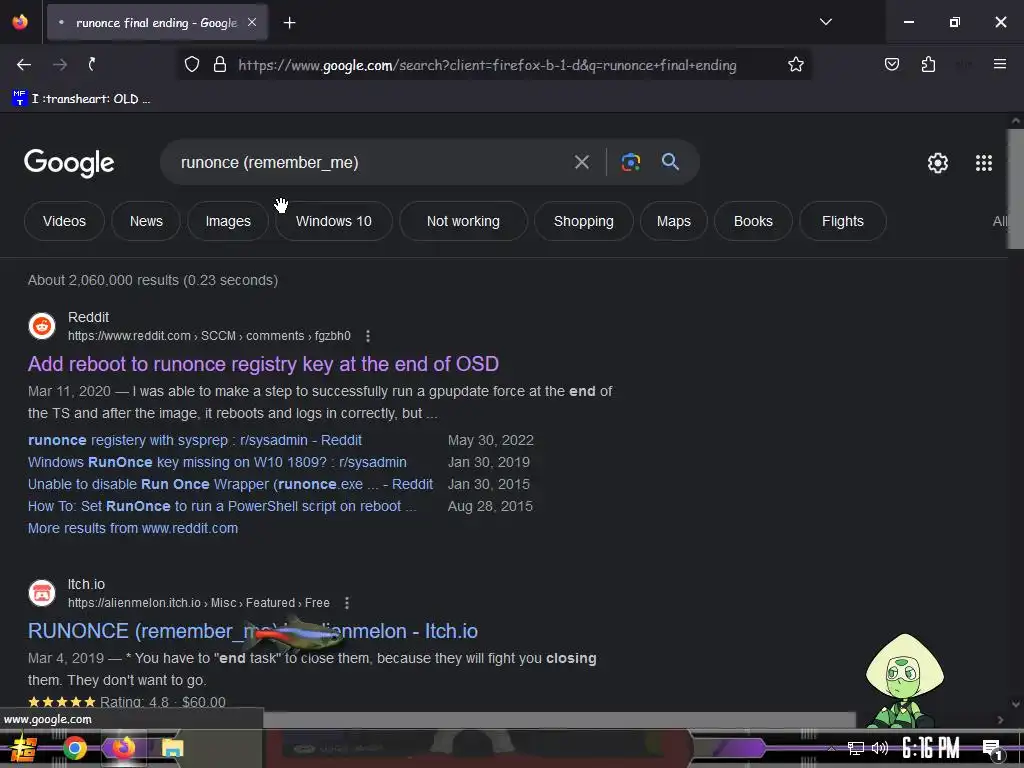Screen dimensions: 1024x768
Task: Switch to Firefox in the taskbar
Action: pos(123,748)
